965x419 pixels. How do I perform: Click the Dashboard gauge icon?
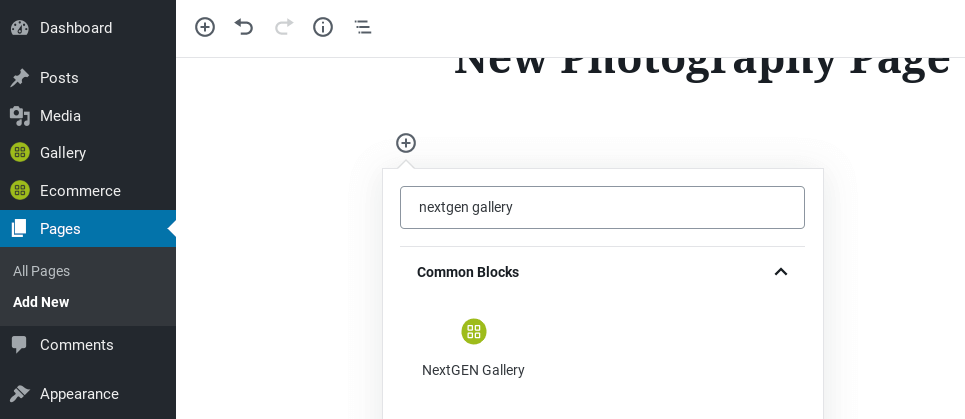(20, 28)
